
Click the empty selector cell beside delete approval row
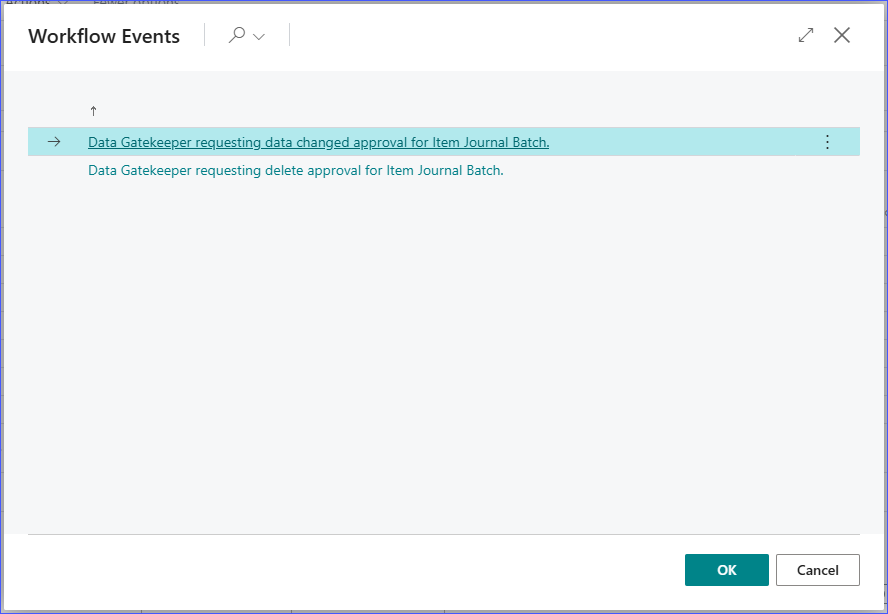coord(54,170)
